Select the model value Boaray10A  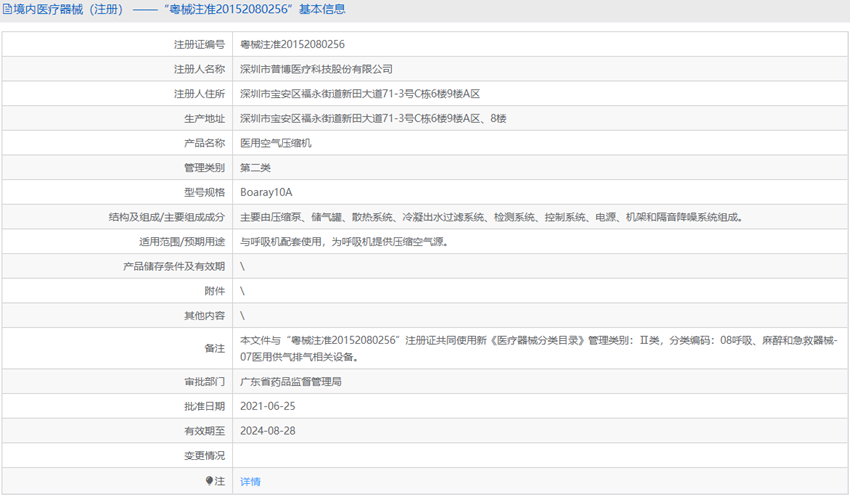pos(266,192)
